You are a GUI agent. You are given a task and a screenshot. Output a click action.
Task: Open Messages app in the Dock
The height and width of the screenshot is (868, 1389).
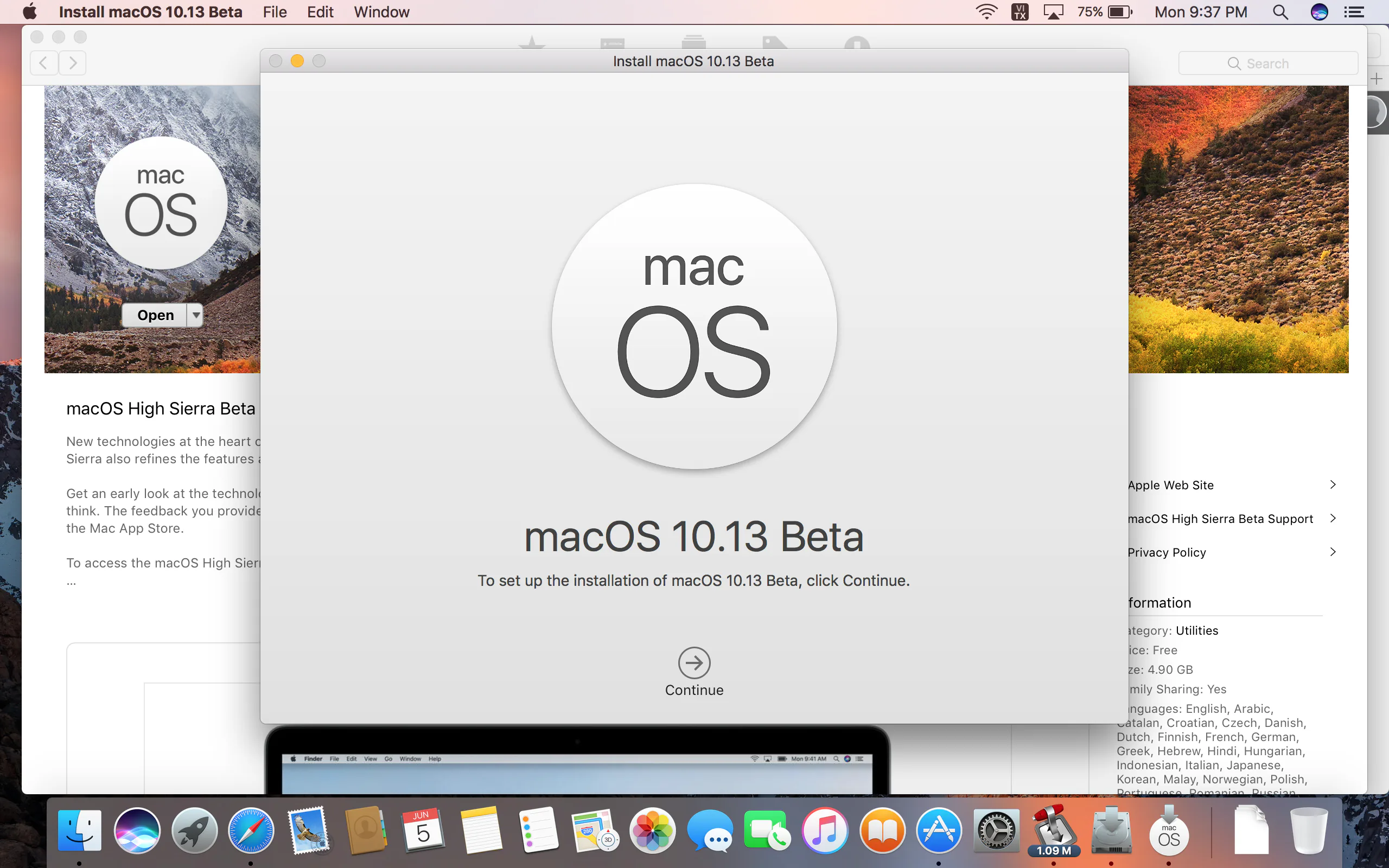coord(710,830)
